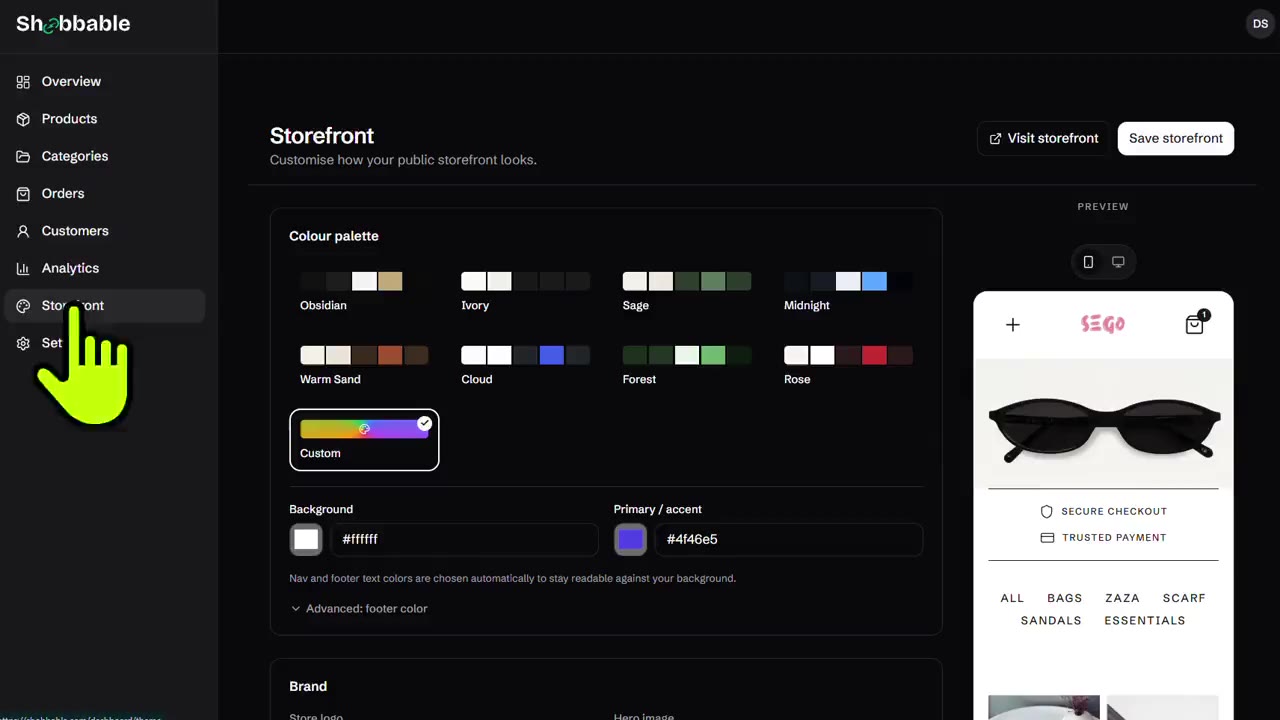The height and width of the screenshot is (720, 1280).
Task: Select the Obsidian colour palette
Action: click(x=364, y=291)
